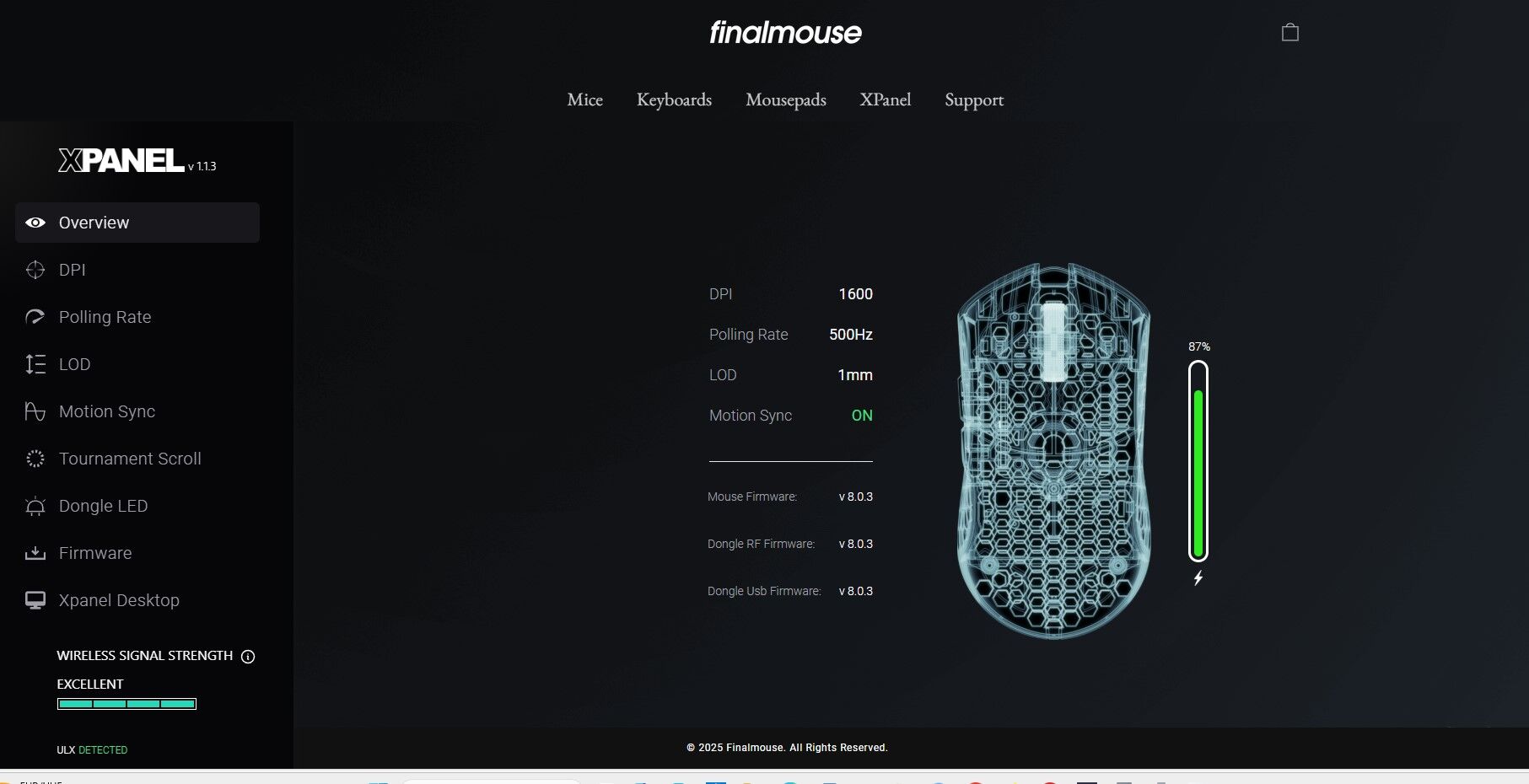This screenshot has width=1529, height=784.
Task: Select the Motion Sync waveform icon
Action: click(x=35, y=411)
